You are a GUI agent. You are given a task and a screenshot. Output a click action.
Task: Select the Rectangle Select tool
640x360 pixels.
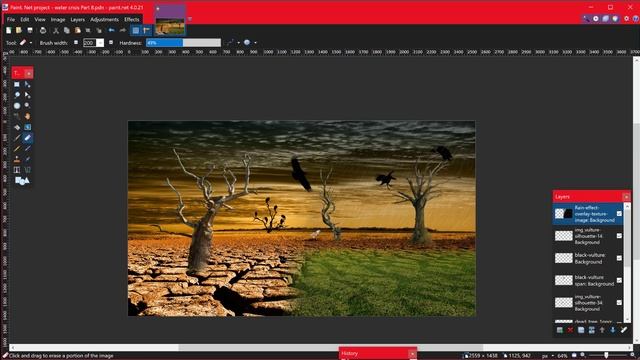pyautogui.click(x=17, y=84)
